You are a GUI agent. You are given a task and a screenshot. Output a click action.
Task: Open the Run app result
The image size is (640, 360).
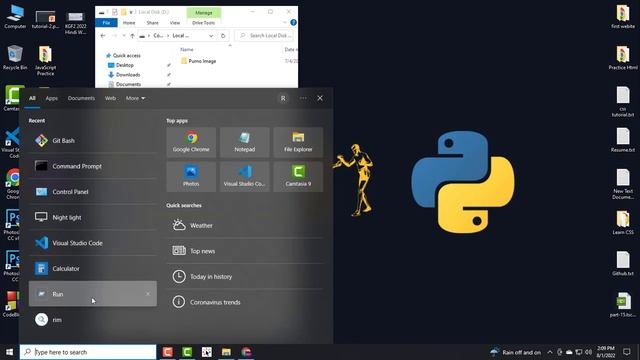(x=93, y=294)
